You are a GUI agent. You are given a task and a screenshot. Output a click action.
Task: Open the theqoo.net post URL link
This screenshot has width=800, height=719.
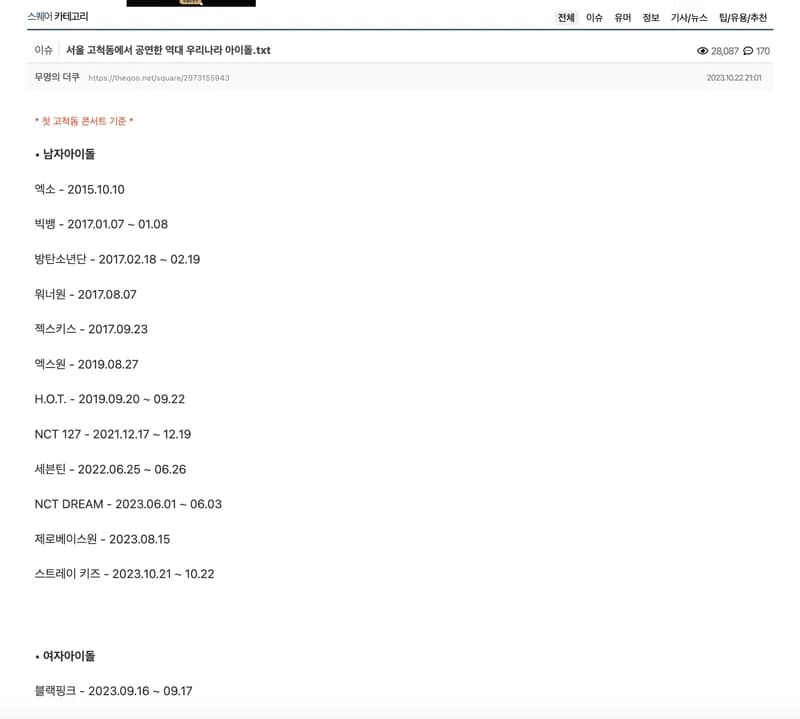159,78
